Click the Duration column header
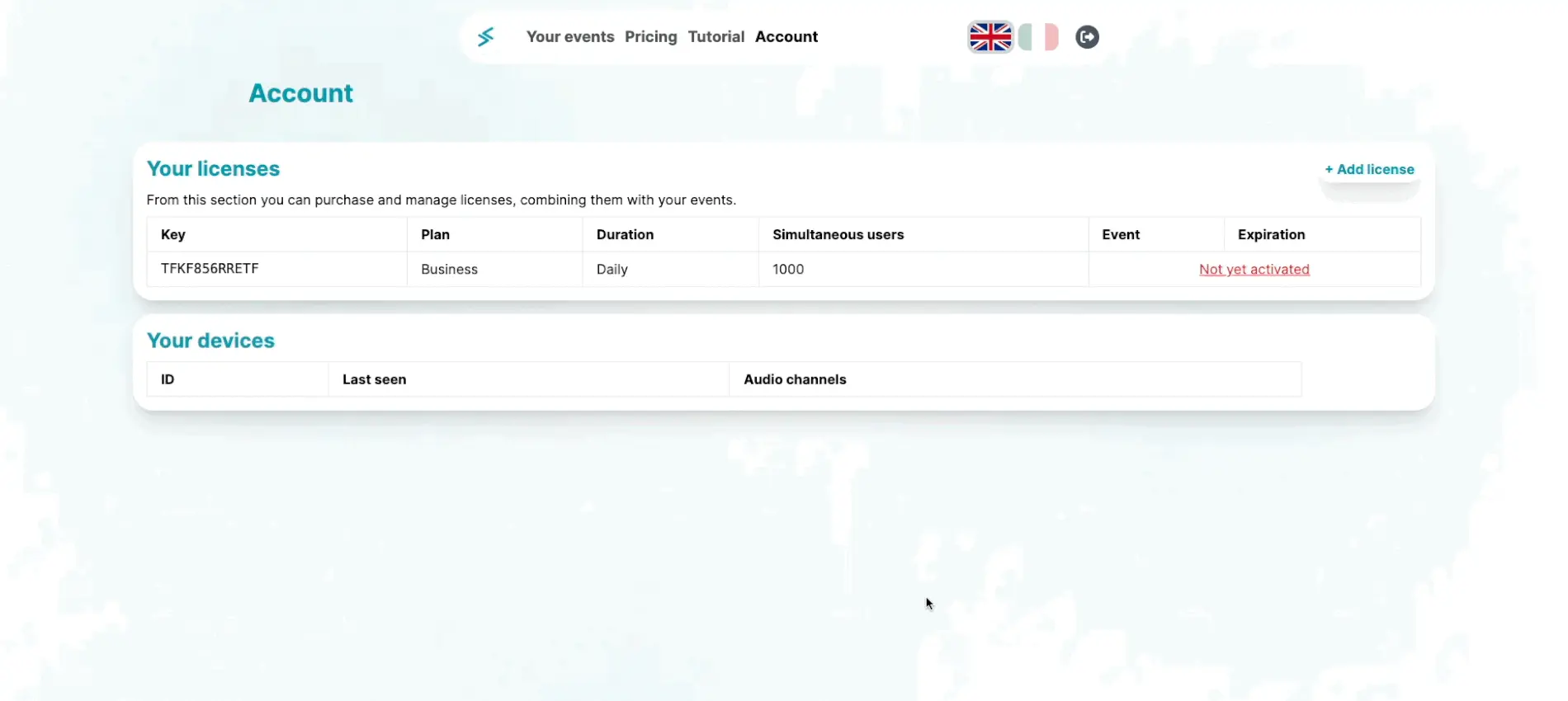This screenshot has width=1568, height=701. (x=625, y=235)
